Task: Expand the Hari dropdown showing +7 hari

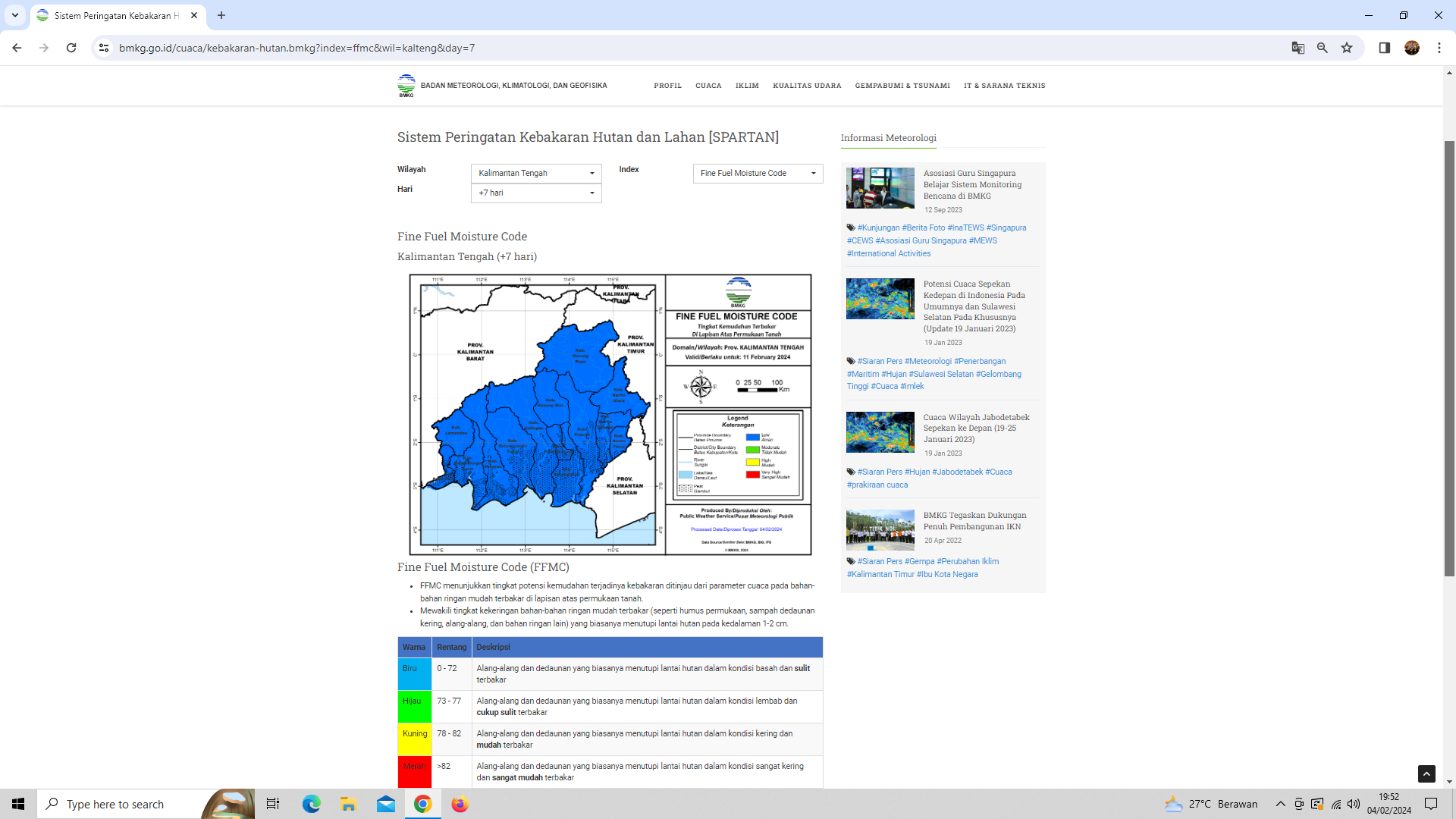Action: 536,193
